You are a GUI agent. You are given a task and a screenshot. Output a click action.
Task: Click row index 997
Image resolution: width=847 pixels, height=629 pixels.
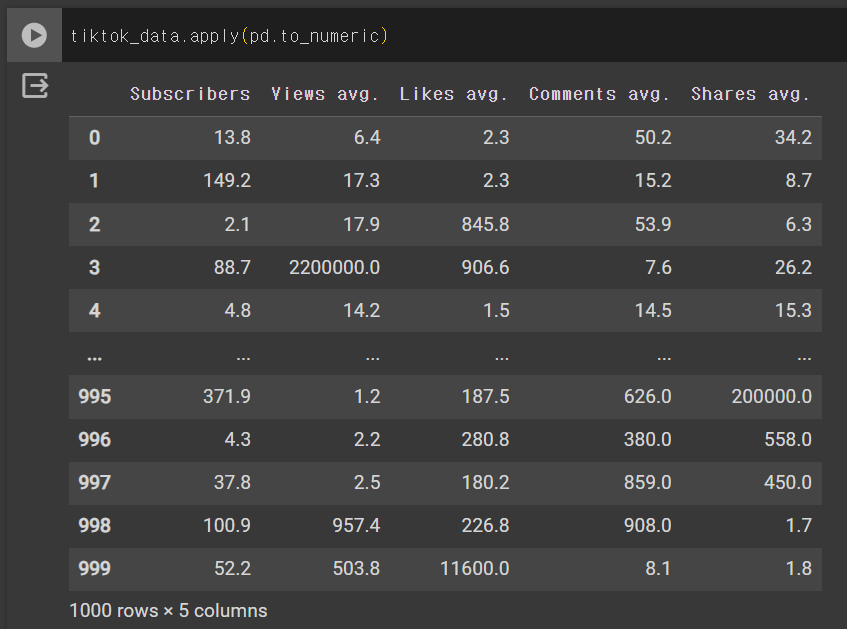[95, 482]
